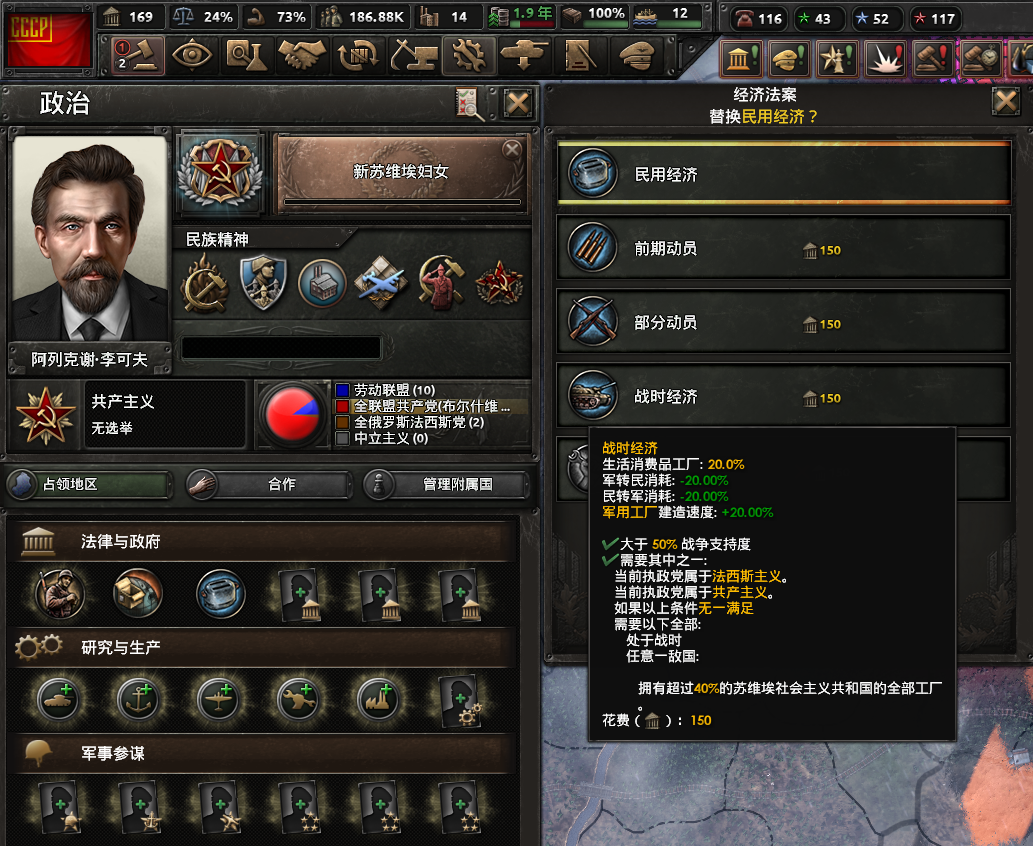Open the 管理附属国 menu

[x=446, y=484]
